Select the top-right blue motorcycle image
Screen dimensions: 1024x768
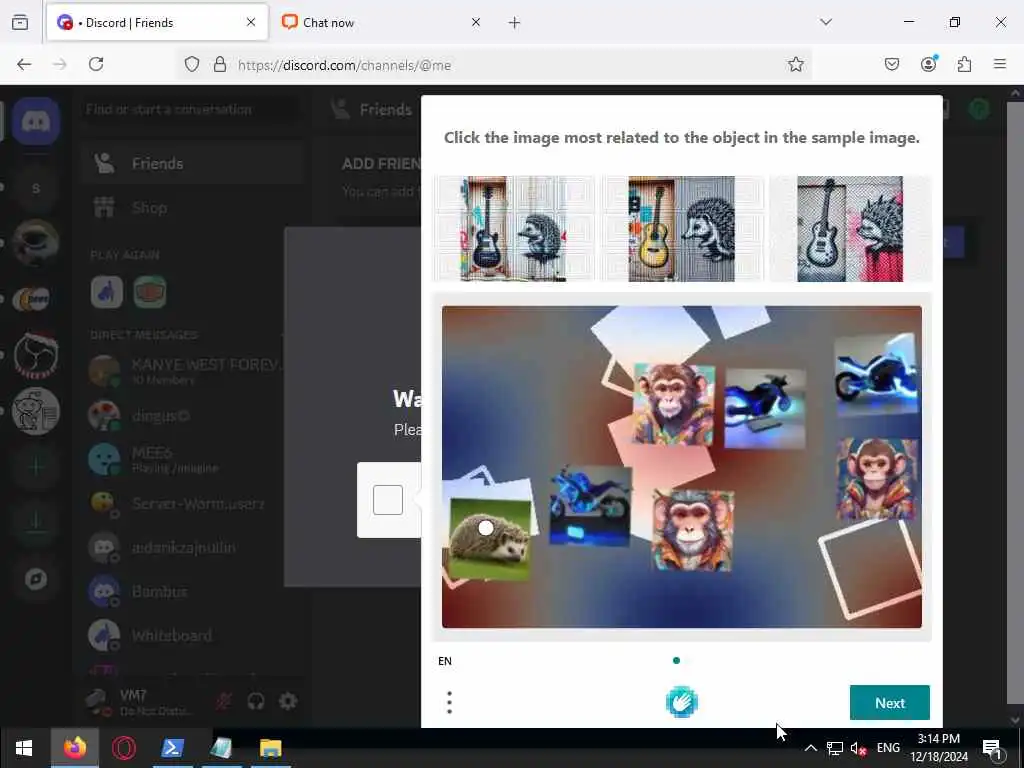tap(876, 374)
